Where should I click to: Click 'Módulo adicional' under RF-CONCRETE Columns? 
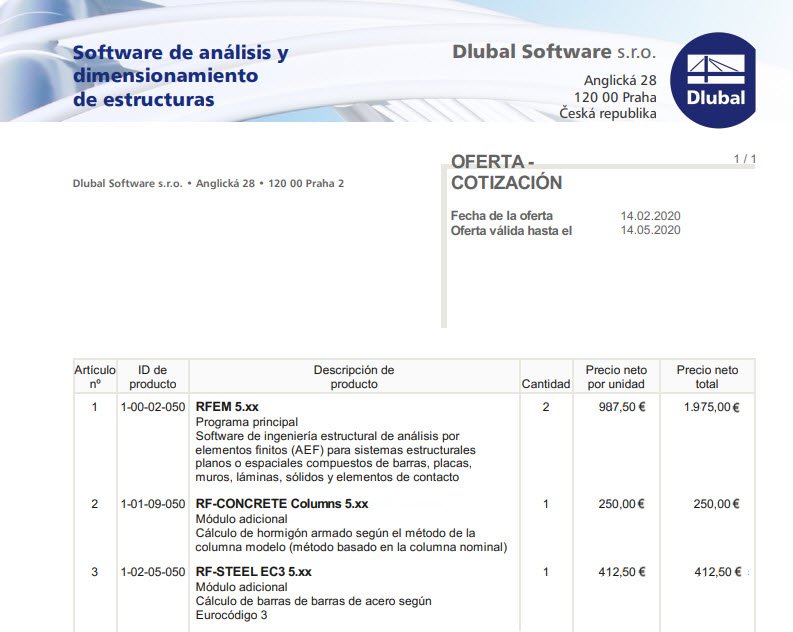coord(241,519)
